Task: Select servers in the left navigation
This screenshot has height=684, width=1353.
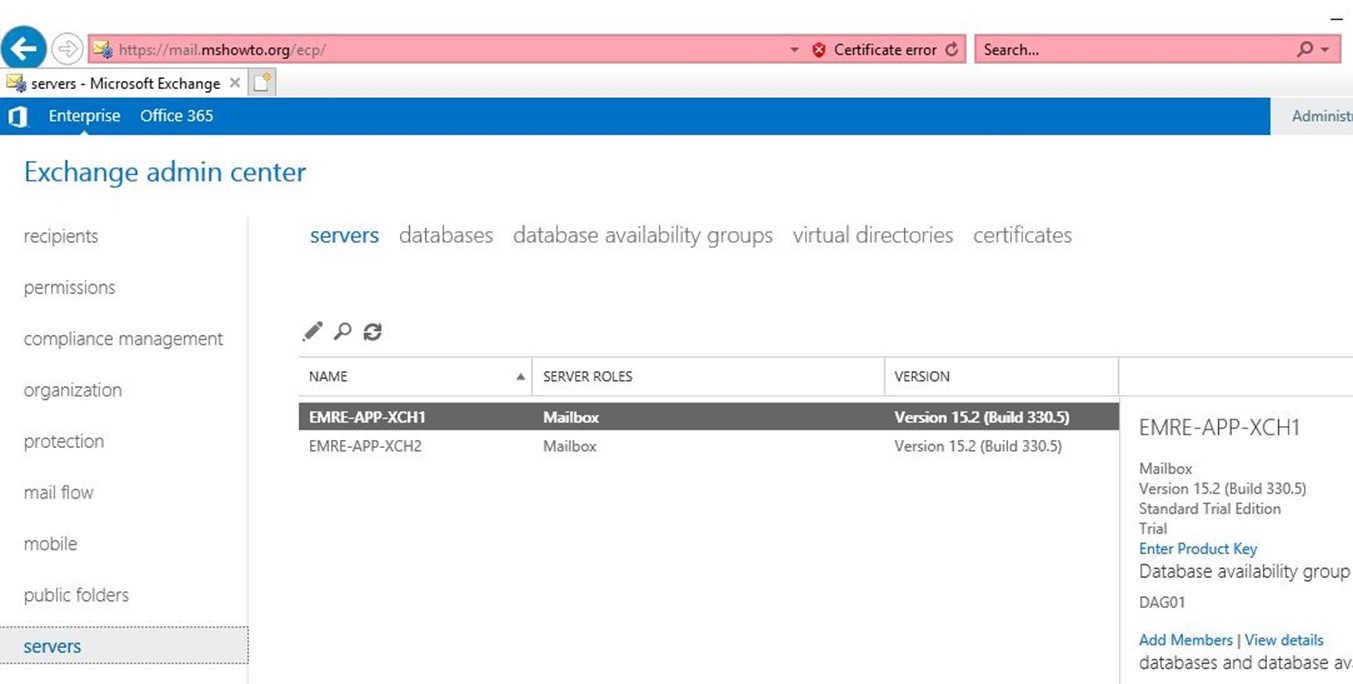Action: pyautogui.click(x=124, y=646)
